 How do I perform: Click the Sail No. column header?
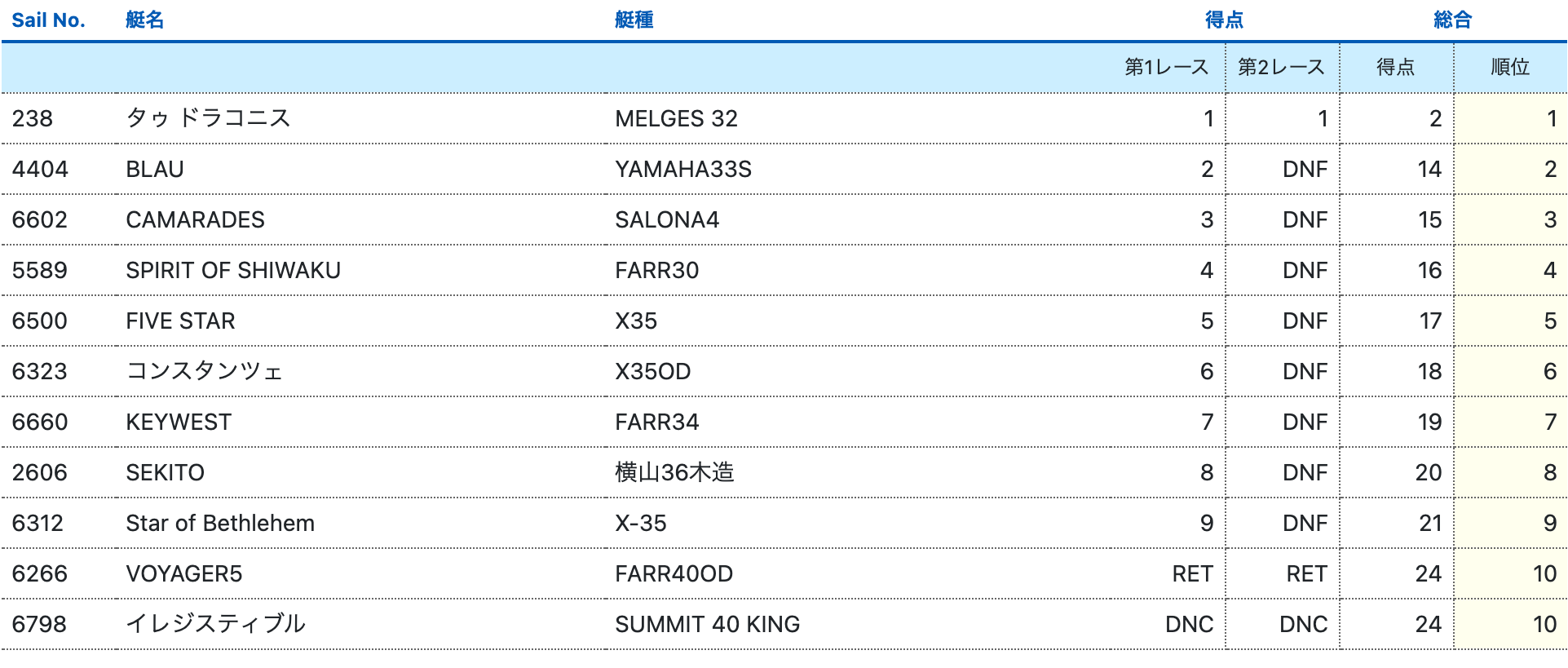pyautogui.click(x=48, y=20)
